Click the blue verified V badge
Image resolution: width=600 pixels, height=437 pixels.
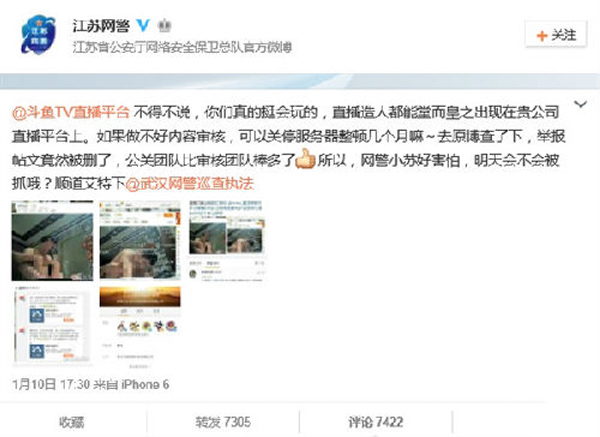(143, 25)
